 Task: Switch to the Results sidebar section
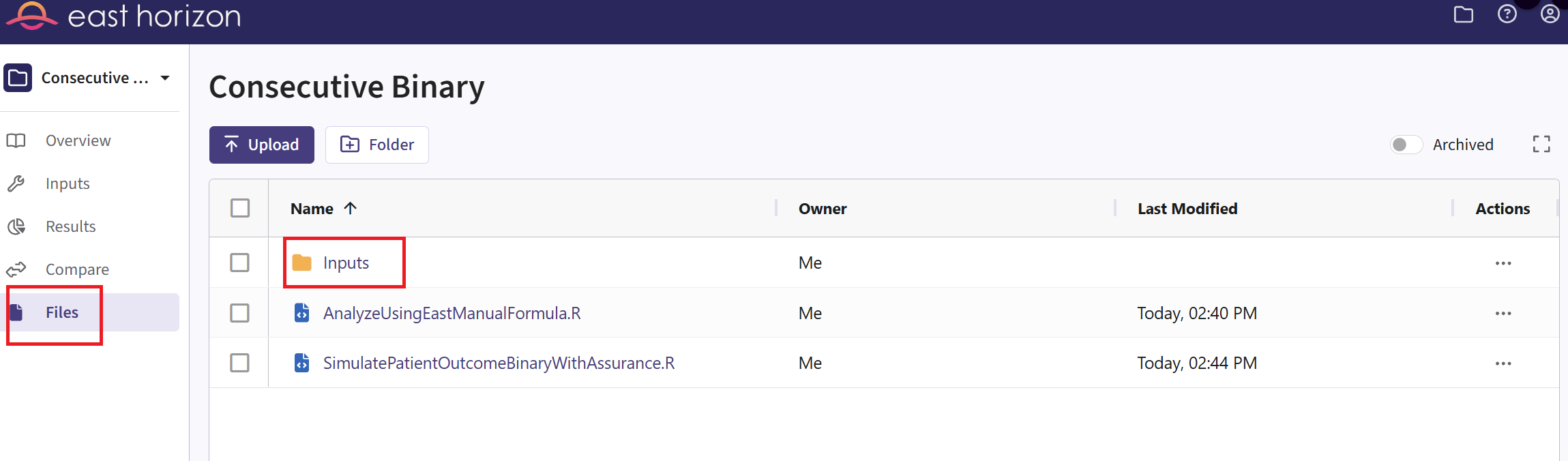click(70, 226)
